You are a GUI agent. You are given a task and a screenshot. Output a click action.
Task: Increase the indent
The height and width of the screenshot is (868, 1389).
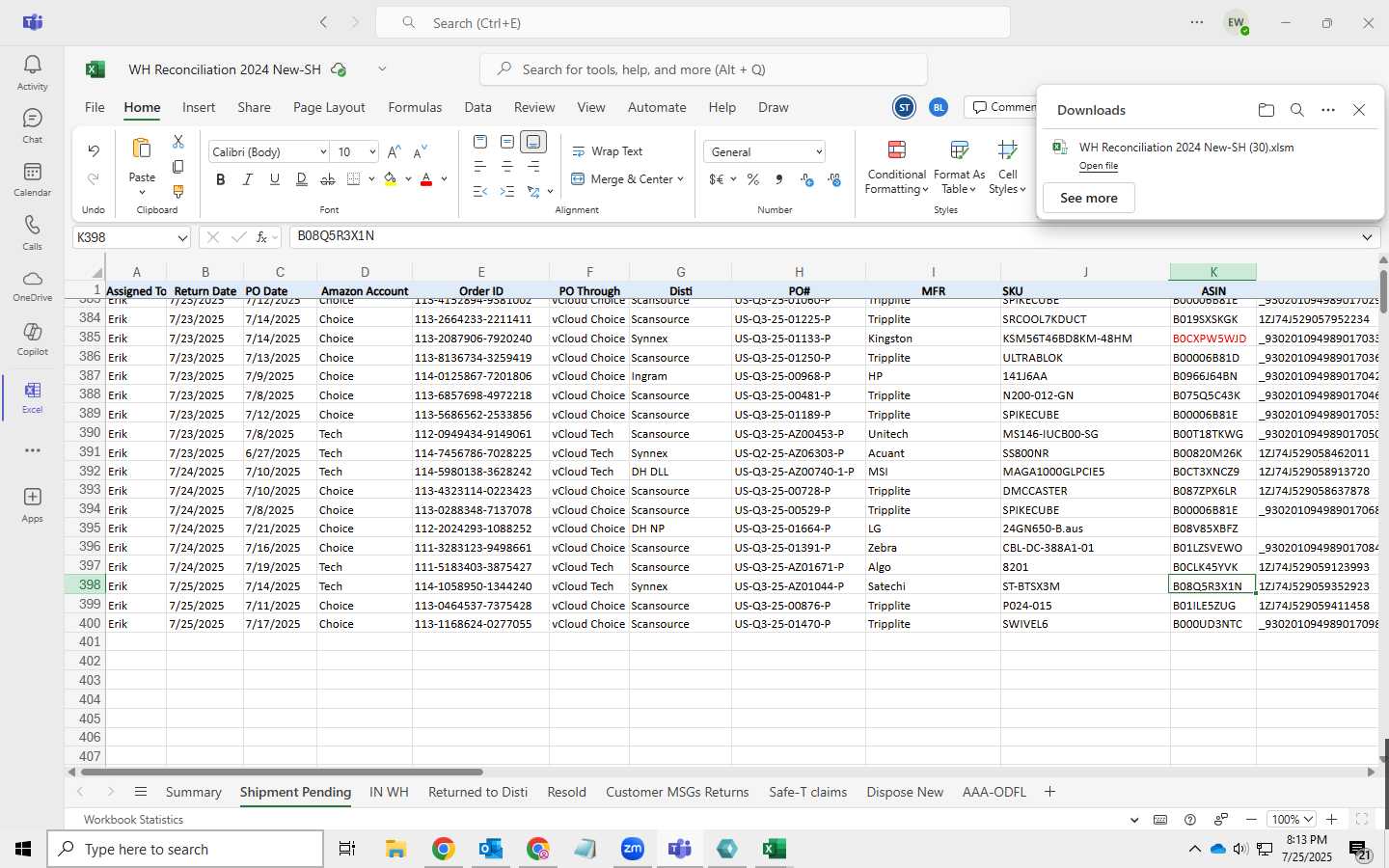tap(507, 192)
